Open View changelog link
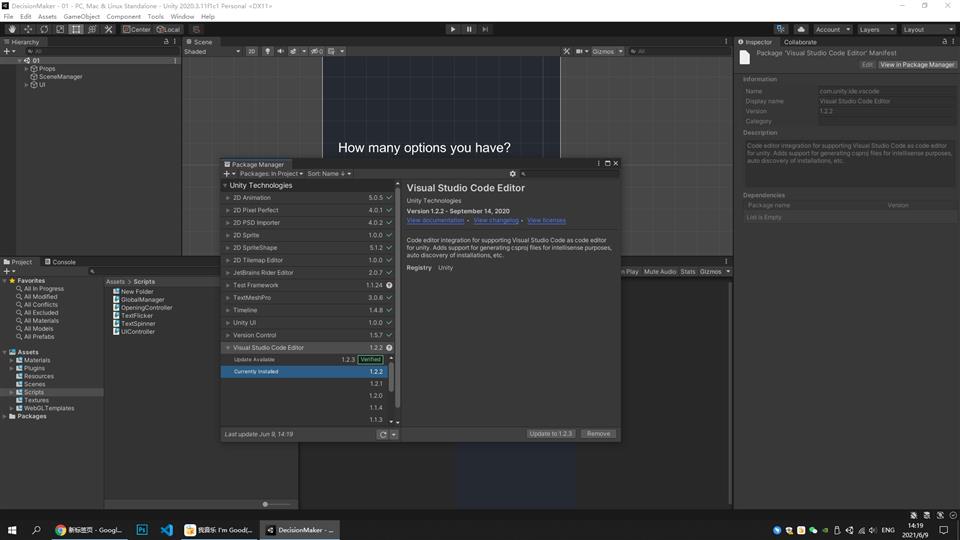The image size is (960, 540). click(496, 220)
